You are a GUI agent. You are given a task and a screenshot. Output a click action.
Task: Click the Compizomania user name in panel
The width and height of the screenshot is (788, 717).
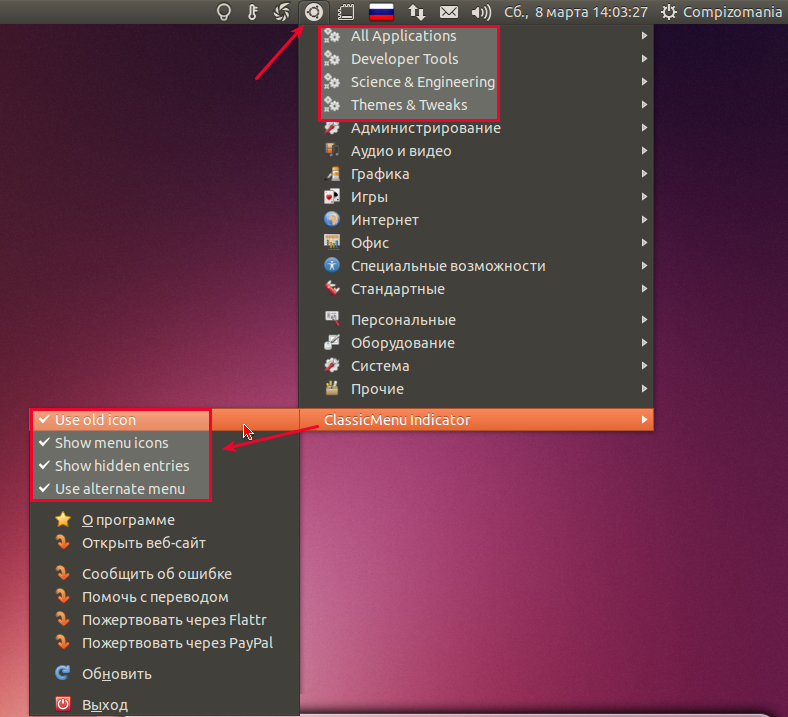[x=732, y=12]
